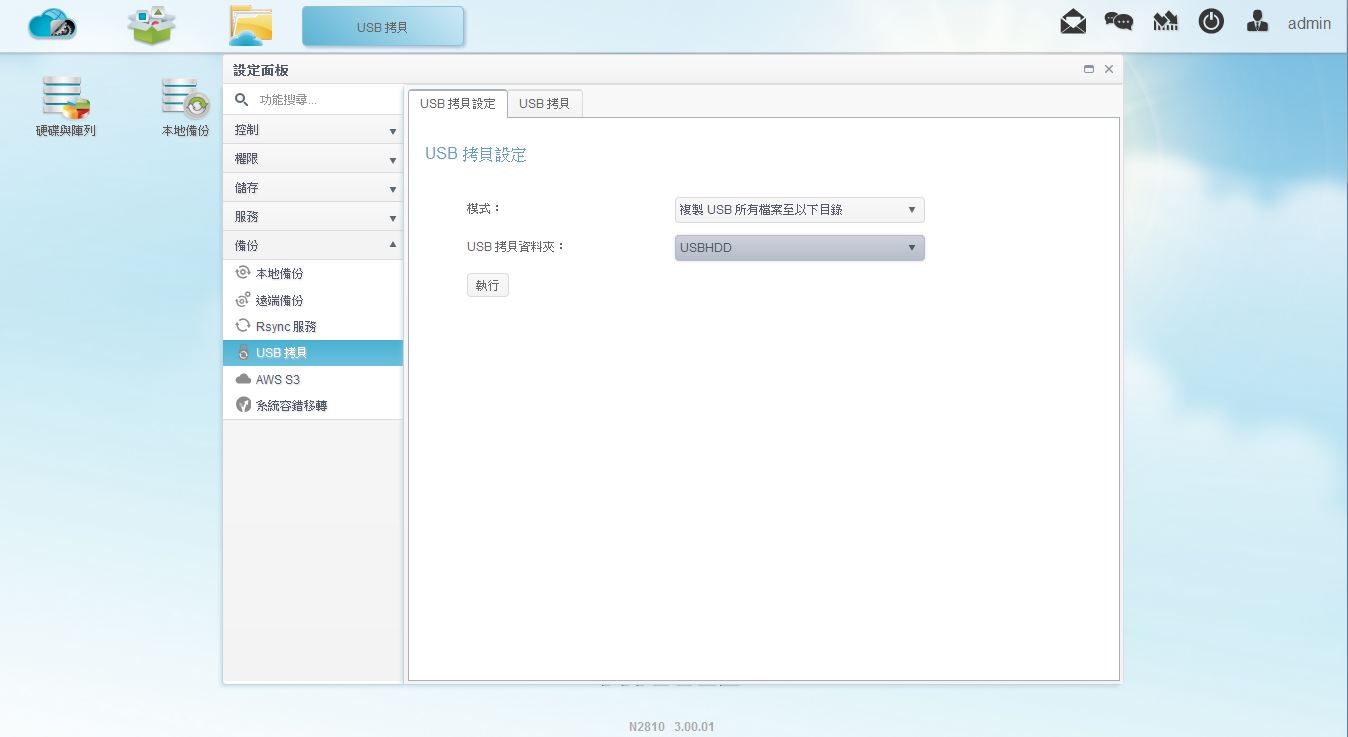Expand the 控制 section

[313, 130]
